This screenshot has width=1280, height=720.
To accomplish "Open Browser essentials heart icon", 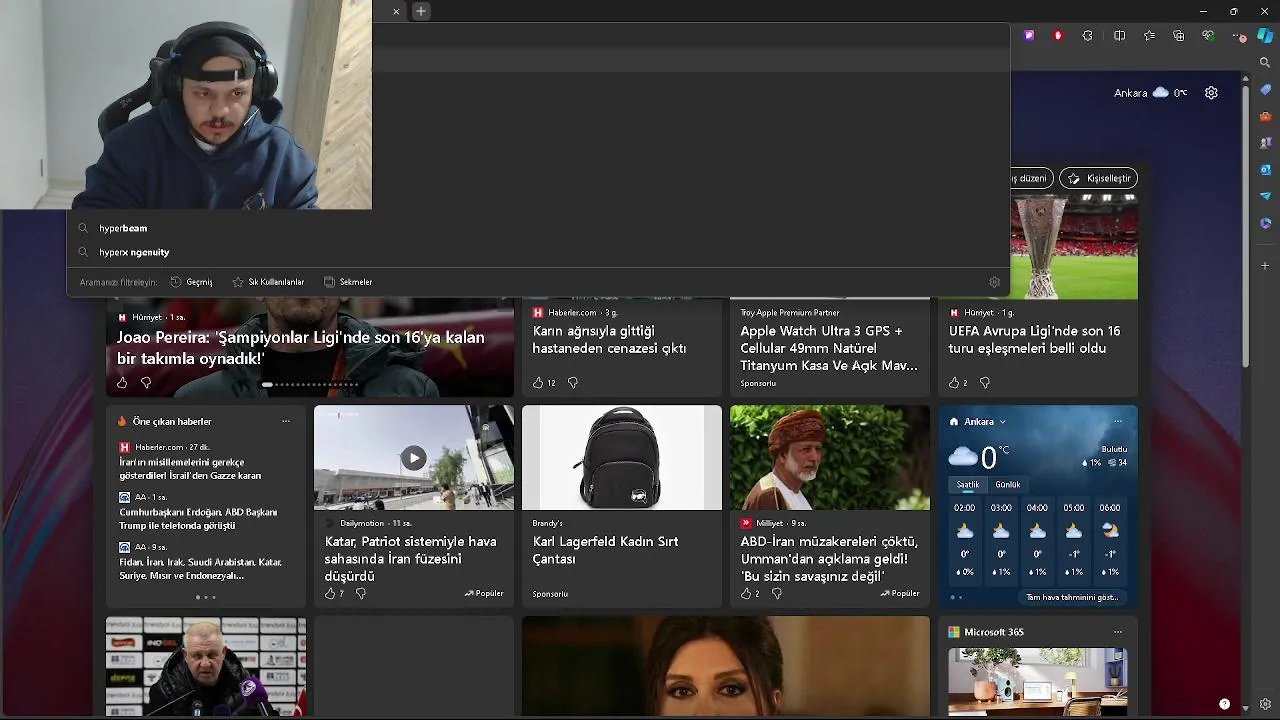I will coord(1208,36).
